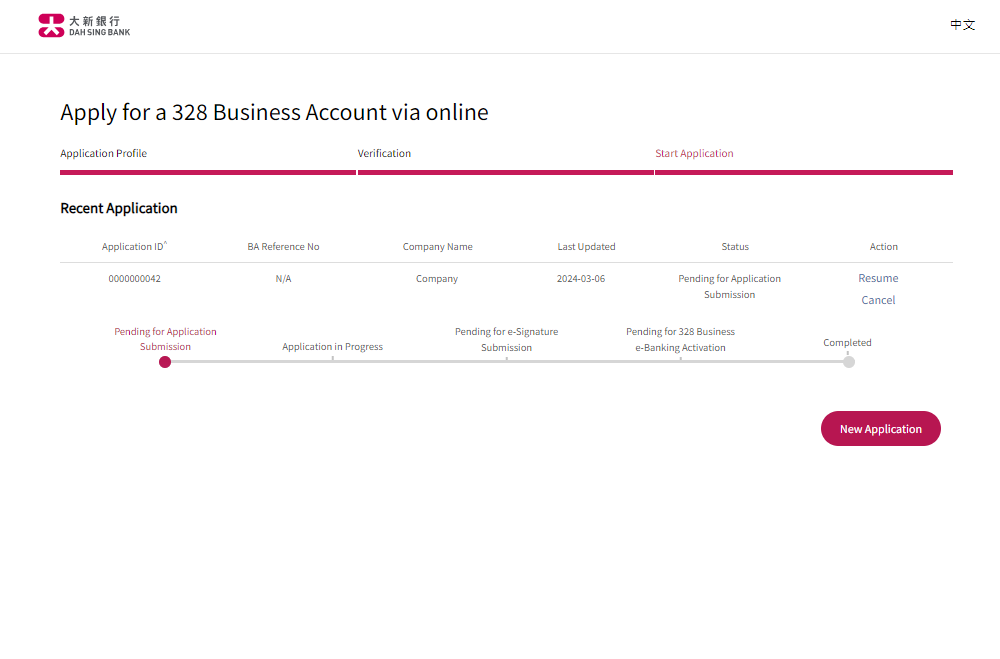Click the red Pending for Application Submission dot
The width and height of the screenshot is (1000, 659).
165,362
